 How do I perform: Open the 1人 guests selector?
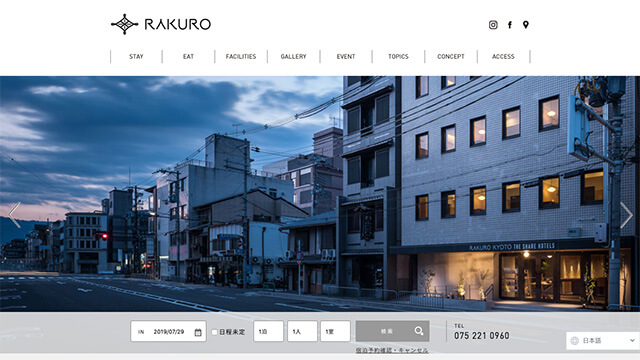[x=302, y=331]
